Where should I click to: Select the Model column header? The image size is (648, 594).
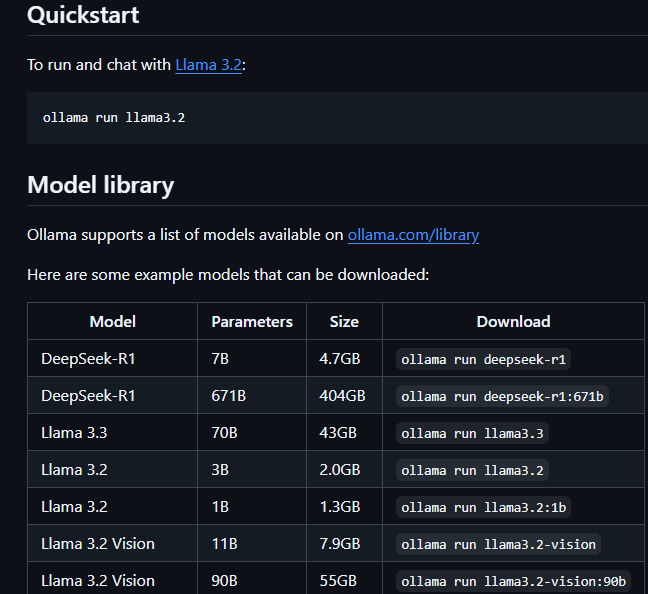112,322
